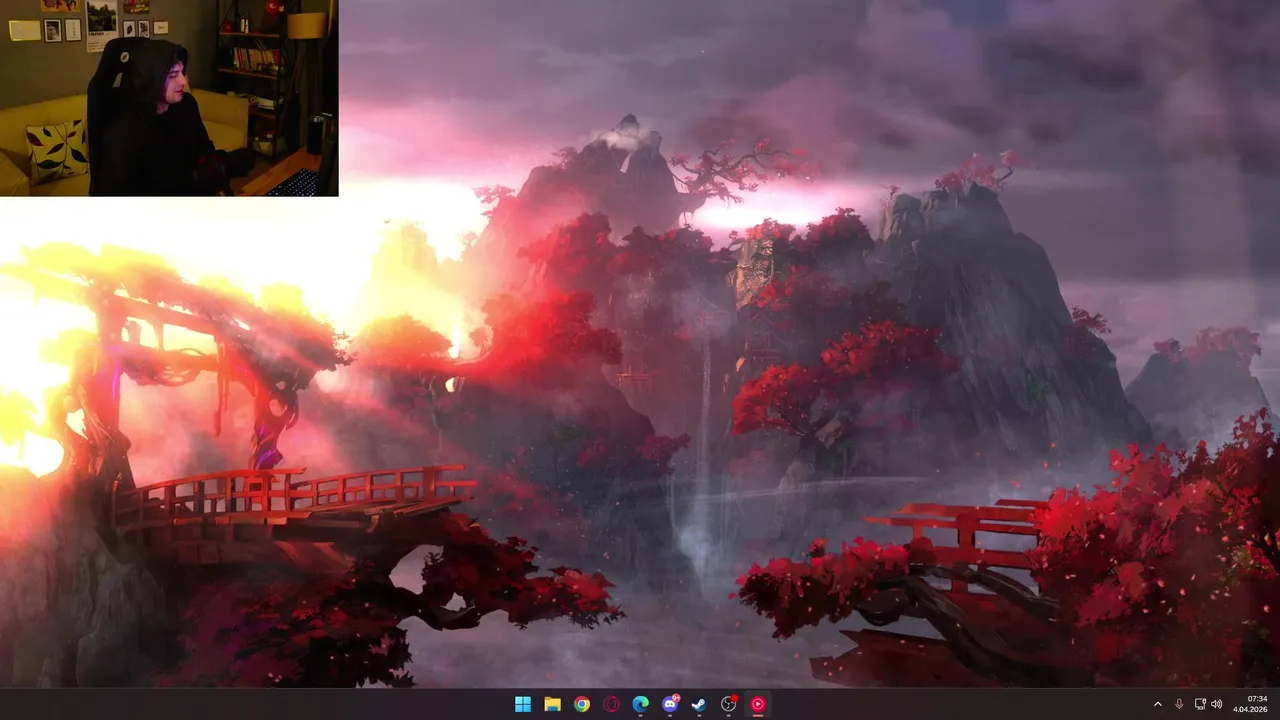Open Steam from the taskbar
This screenshot has width=1280, height=720.
[x=699, y=704]
